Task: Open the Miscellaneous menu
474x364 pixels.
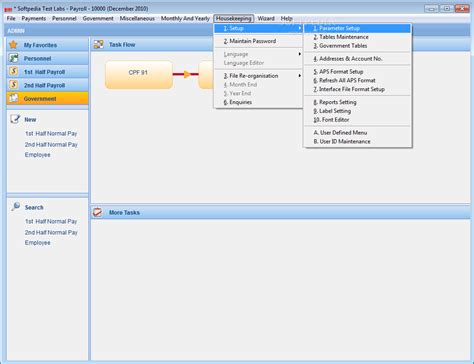Action: [x=137, y=19]
